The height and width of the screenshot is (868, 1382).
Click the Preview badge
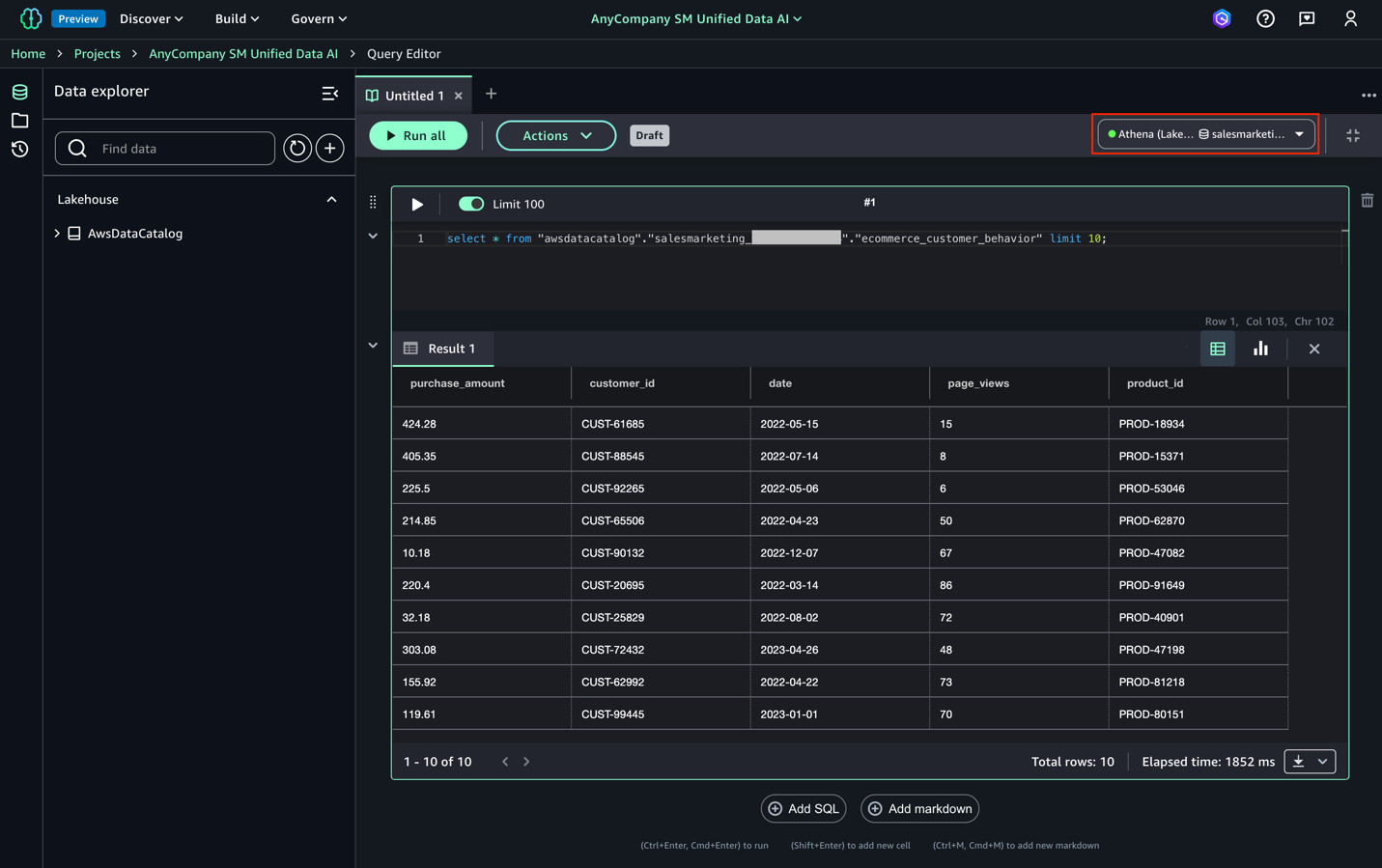pos(78,18)
